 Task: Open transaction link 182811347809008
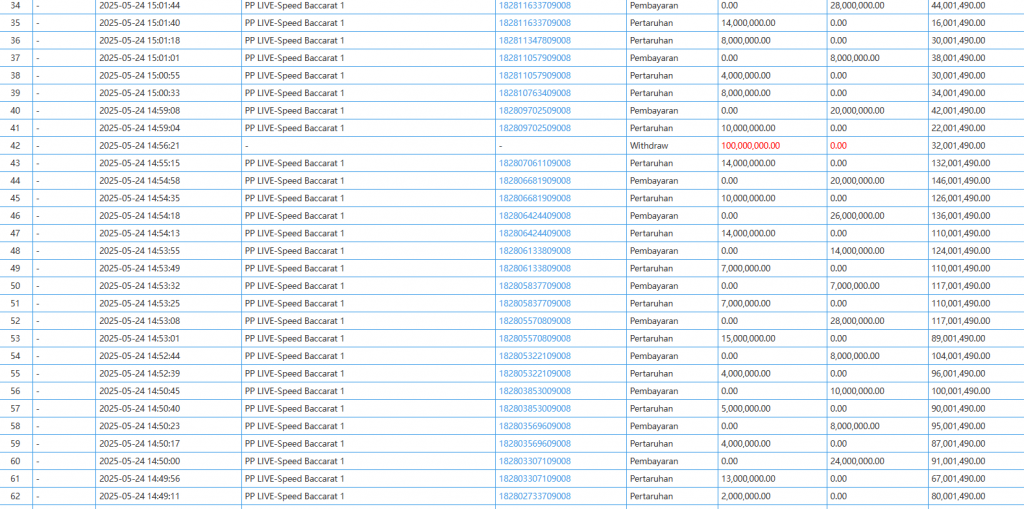pos(535,41)
